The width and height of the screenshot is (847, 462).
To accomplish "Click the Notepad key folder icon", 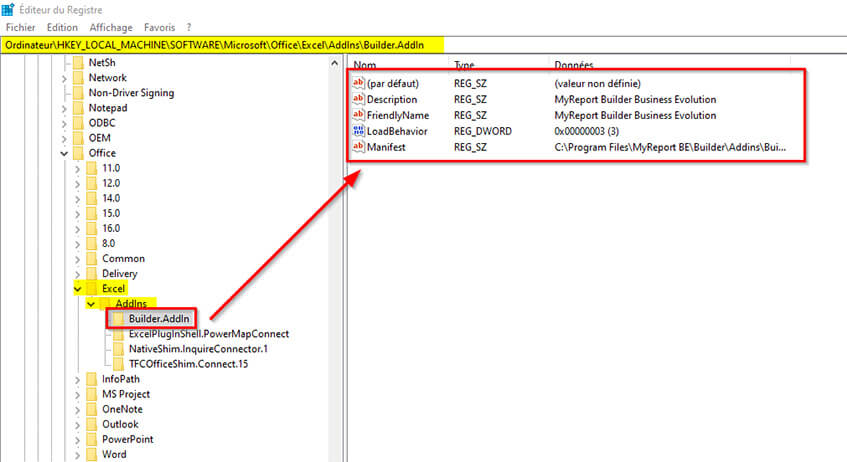I will pos(78,108).
